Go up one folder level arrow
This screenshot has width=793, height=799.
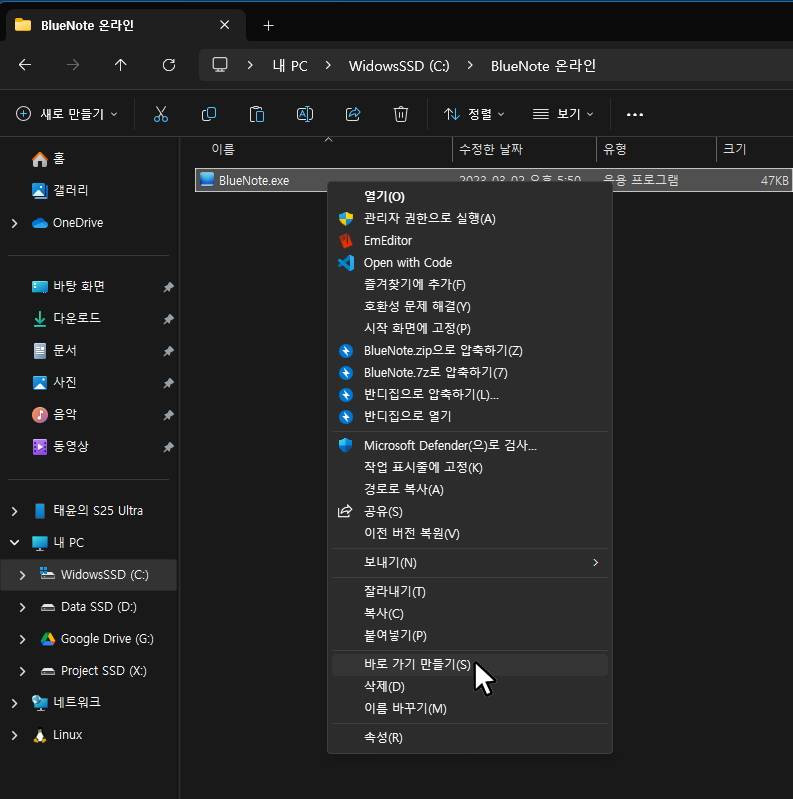pyautogui.click(x=120, y=65)
